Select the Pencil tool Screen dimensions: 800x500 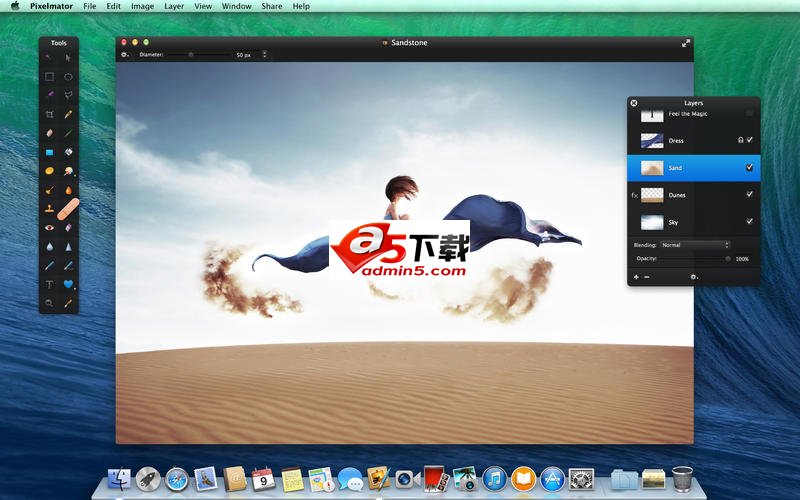[68, 114]
